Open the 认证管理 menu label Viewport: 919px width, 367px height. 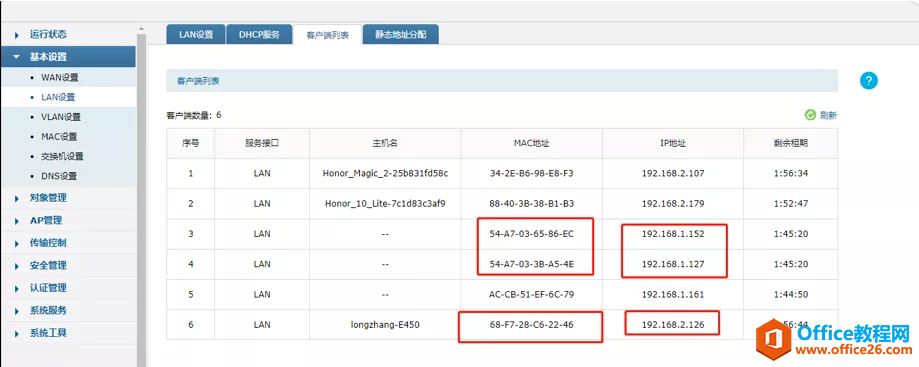48,288
